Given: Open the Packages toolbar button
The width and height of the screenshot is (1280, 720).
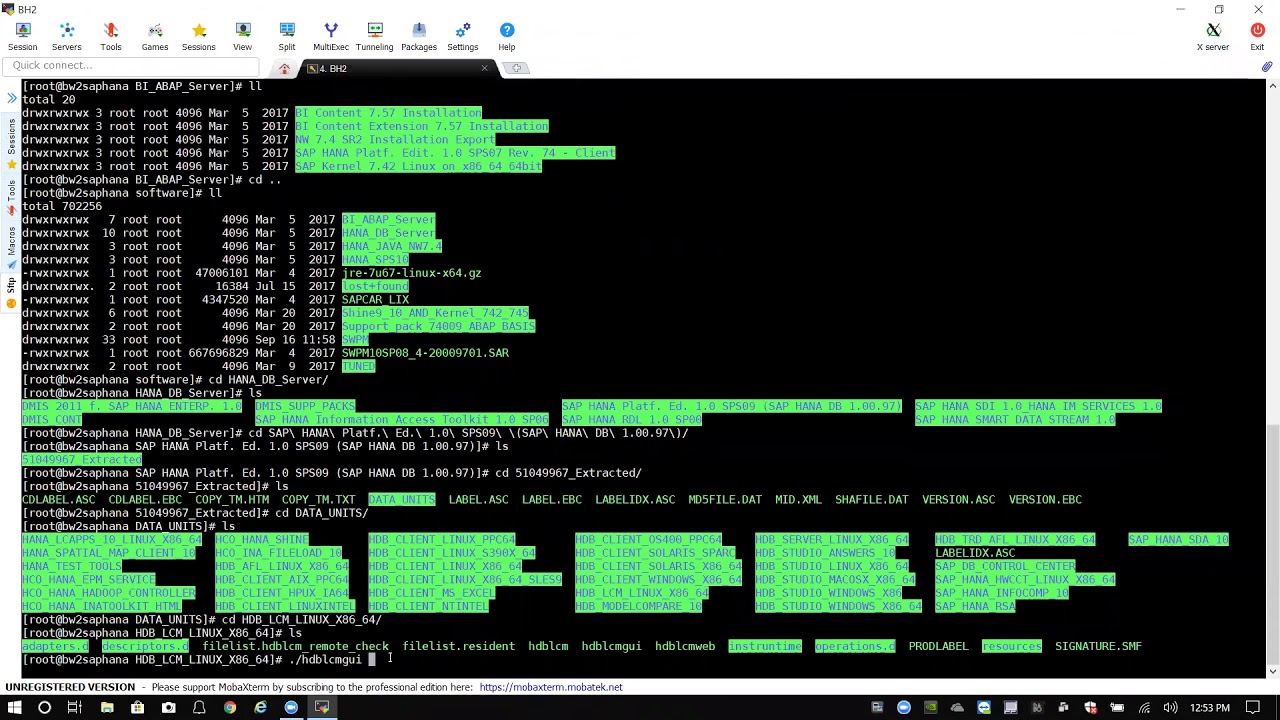Looking at the screenshot, I should point(419,37).
